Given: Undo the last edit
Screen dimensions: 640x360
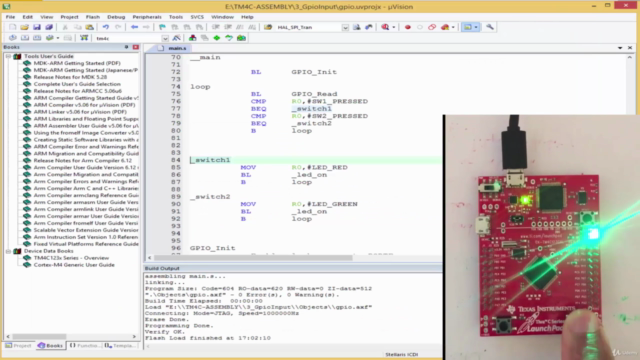Looking at the screenshot, I should coord(105,27).
